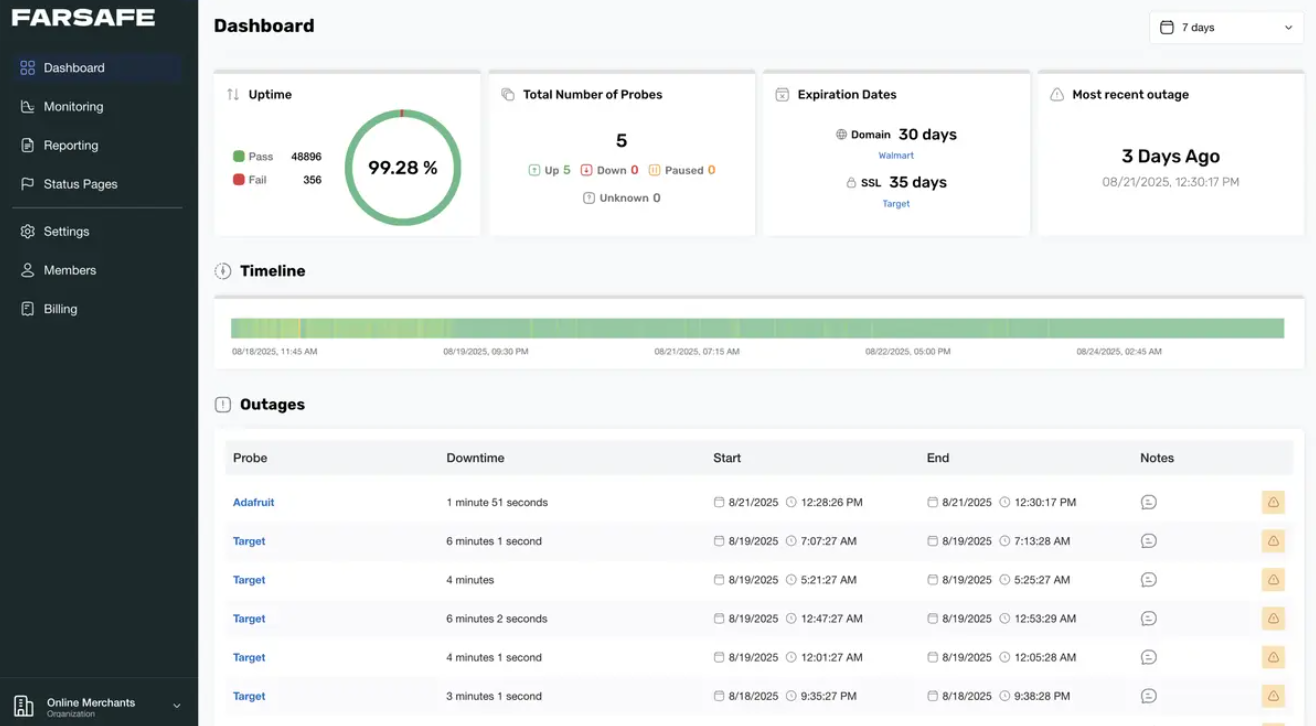Click the Status Pages icon
This screenshot has height=726, width=1316.
point(25,184)
